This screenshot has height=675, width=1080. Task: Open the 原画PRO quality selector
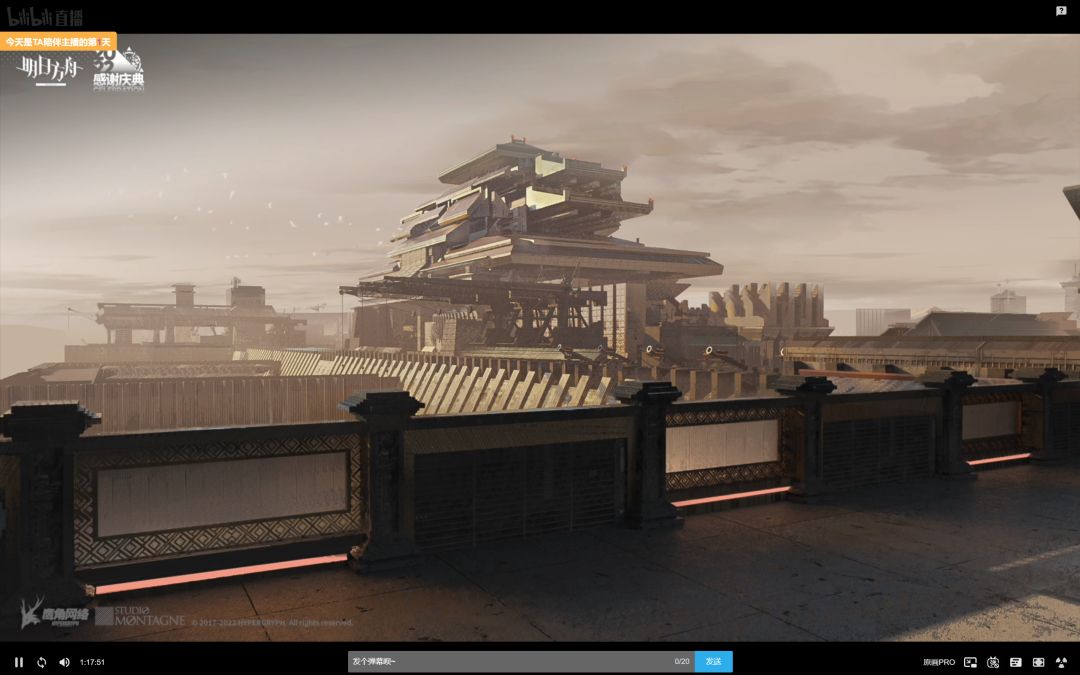(x=939, y=662)
